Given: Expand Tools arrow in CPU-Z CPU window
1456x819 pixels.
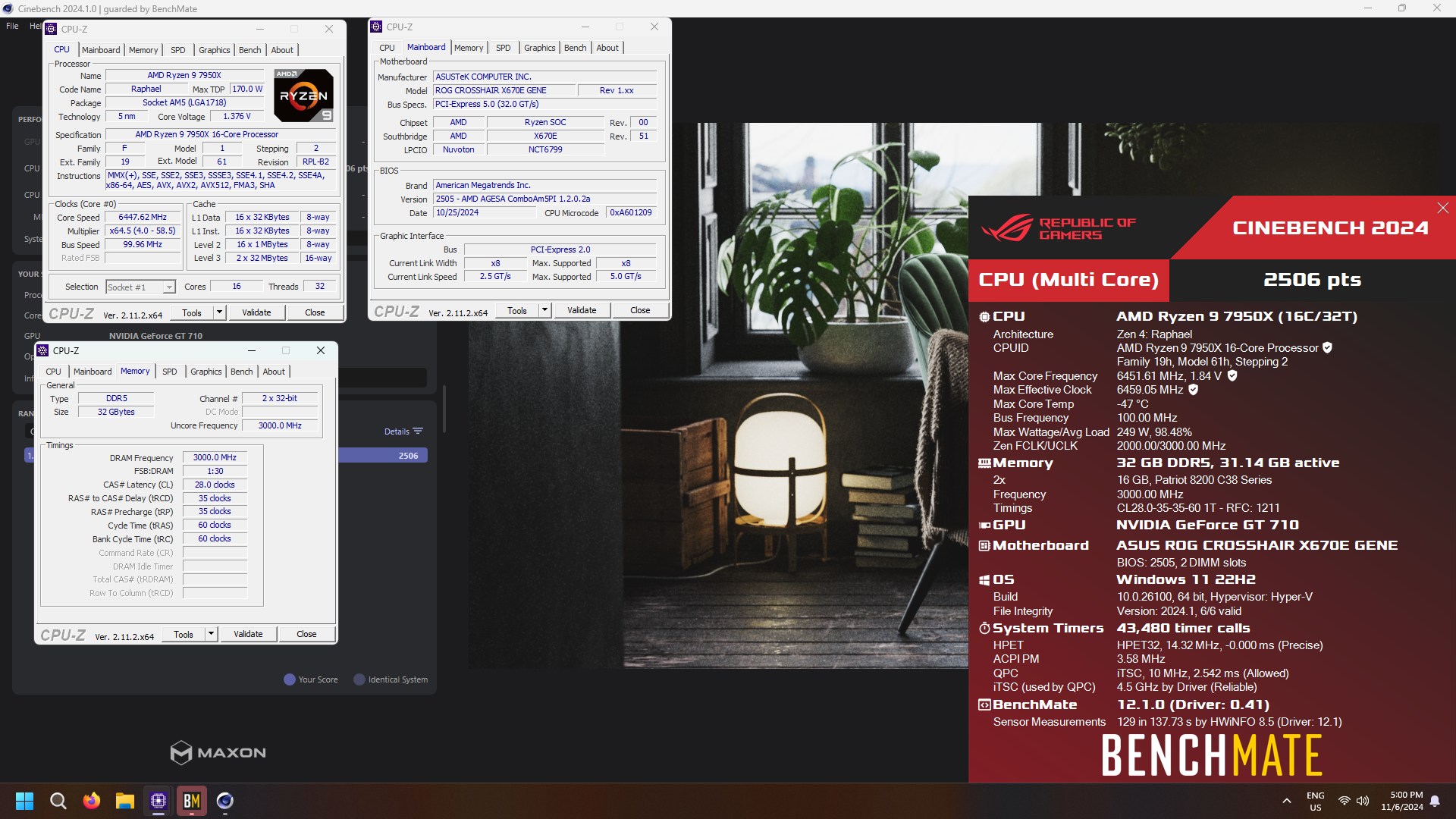Looking at the screenshot, I should tap(220, 312).
